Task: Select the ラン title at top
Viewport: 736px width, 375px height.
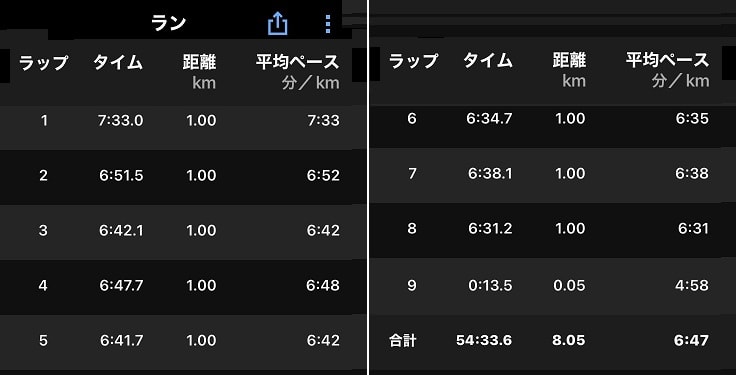Action: click(169, 23)
